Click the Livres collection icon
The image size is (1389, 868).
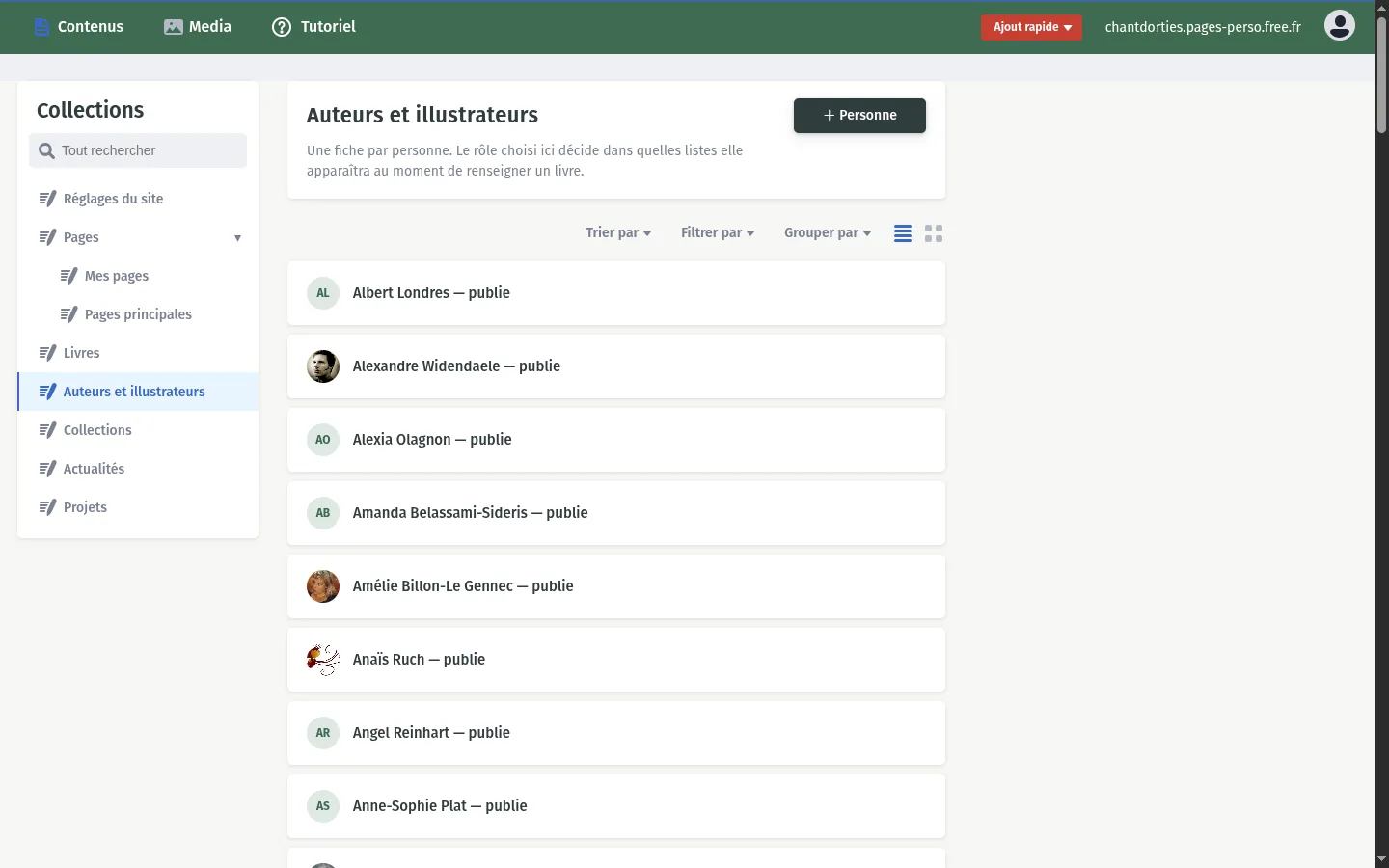click(47, 353)
